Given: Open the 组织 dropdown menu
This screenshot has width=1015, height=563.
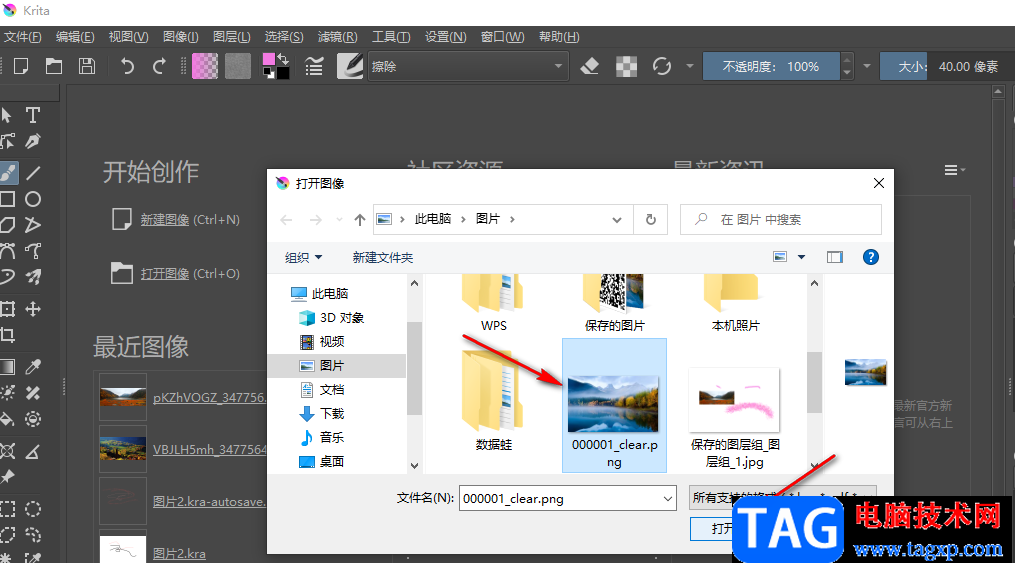Looking at the screenshot, I should 303,258.
